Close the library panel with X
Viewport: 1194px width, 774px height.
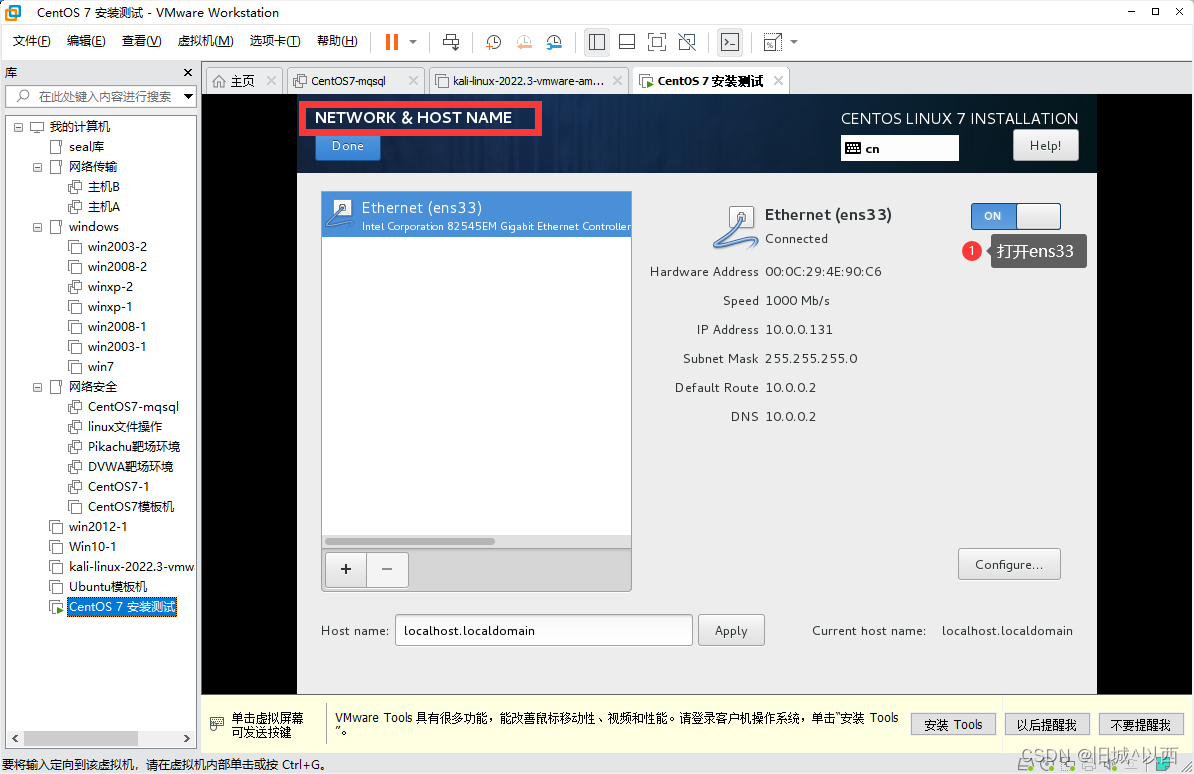(188, 72)
